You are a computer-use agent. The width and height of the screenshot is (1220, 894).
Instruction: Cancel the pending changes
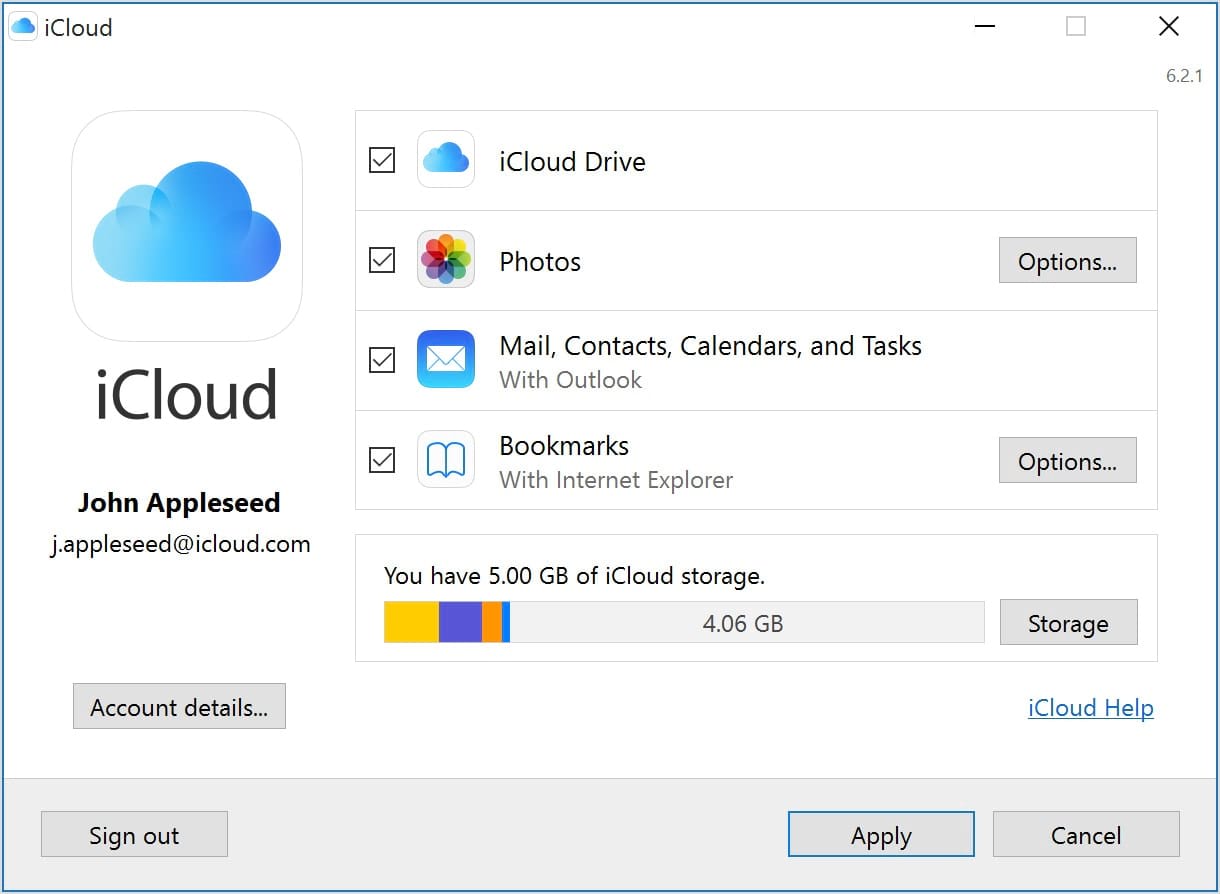pos(1086,834)
